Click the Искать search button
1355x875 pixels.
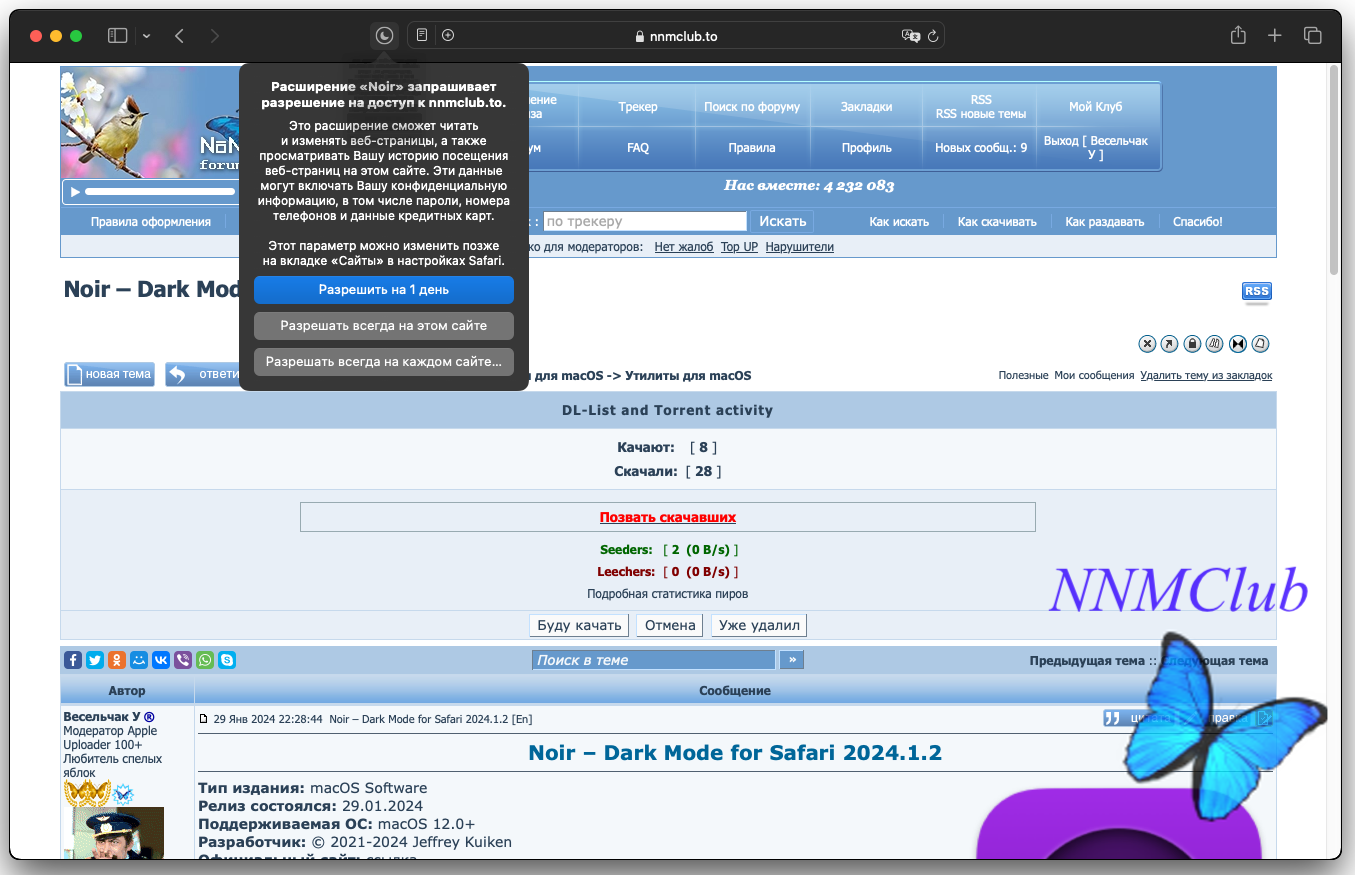pos(783,222)
